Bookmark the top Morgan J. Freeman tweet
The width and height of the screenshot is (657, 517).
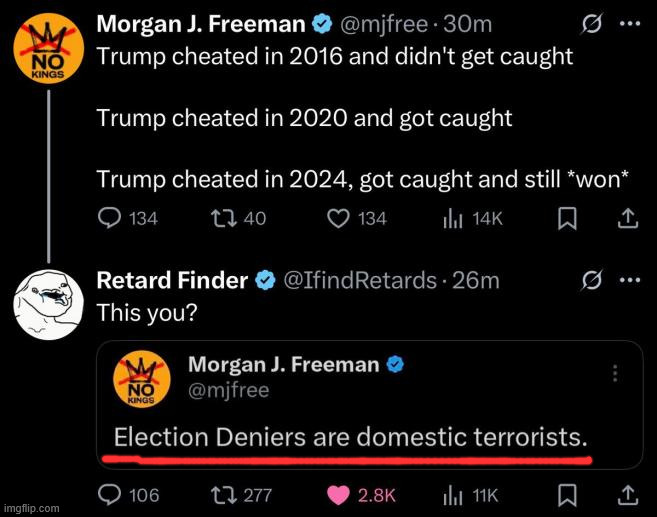click(x=567, y=219)
